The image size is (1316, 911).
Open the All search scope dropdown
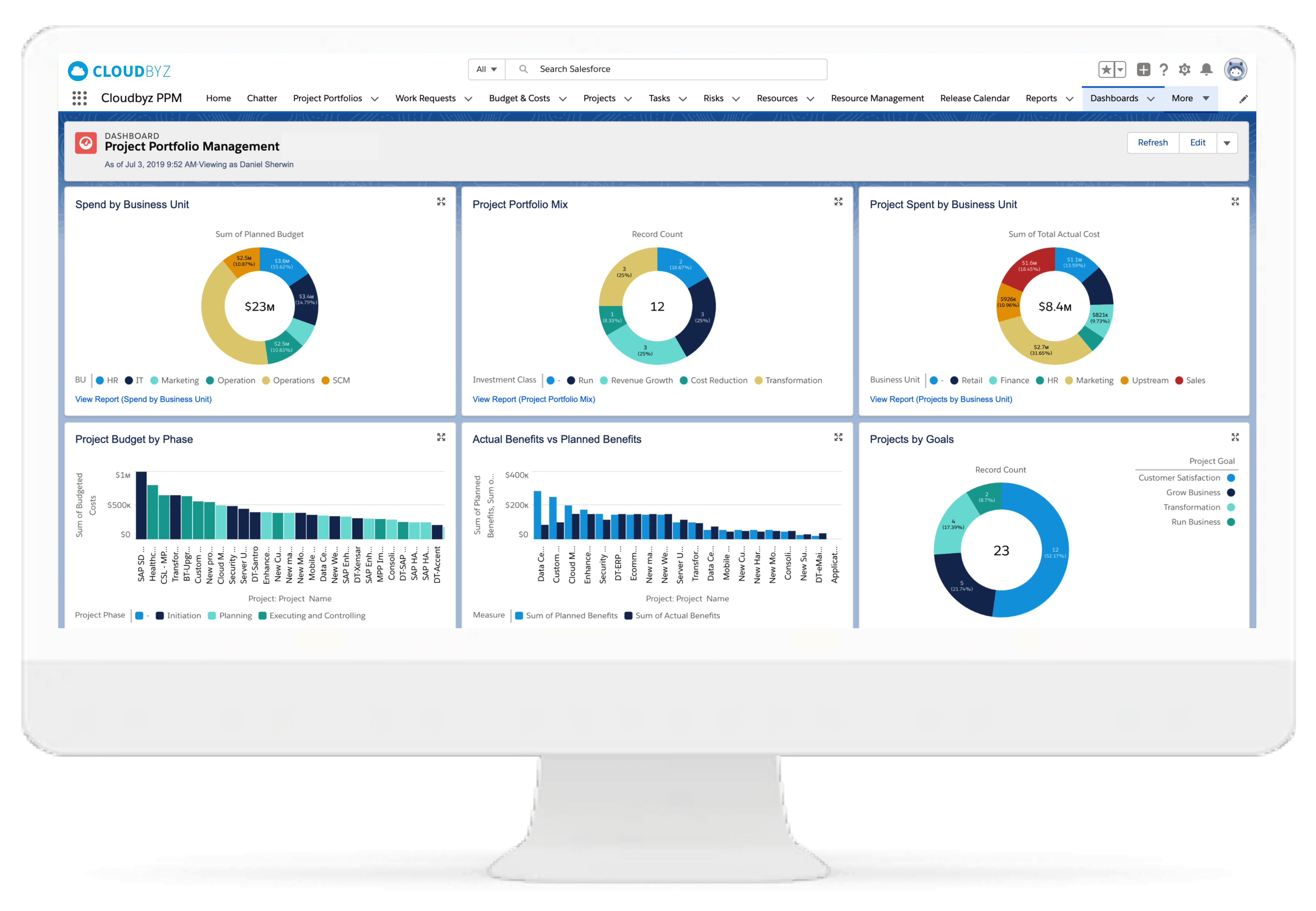click(x=486, y=69)
